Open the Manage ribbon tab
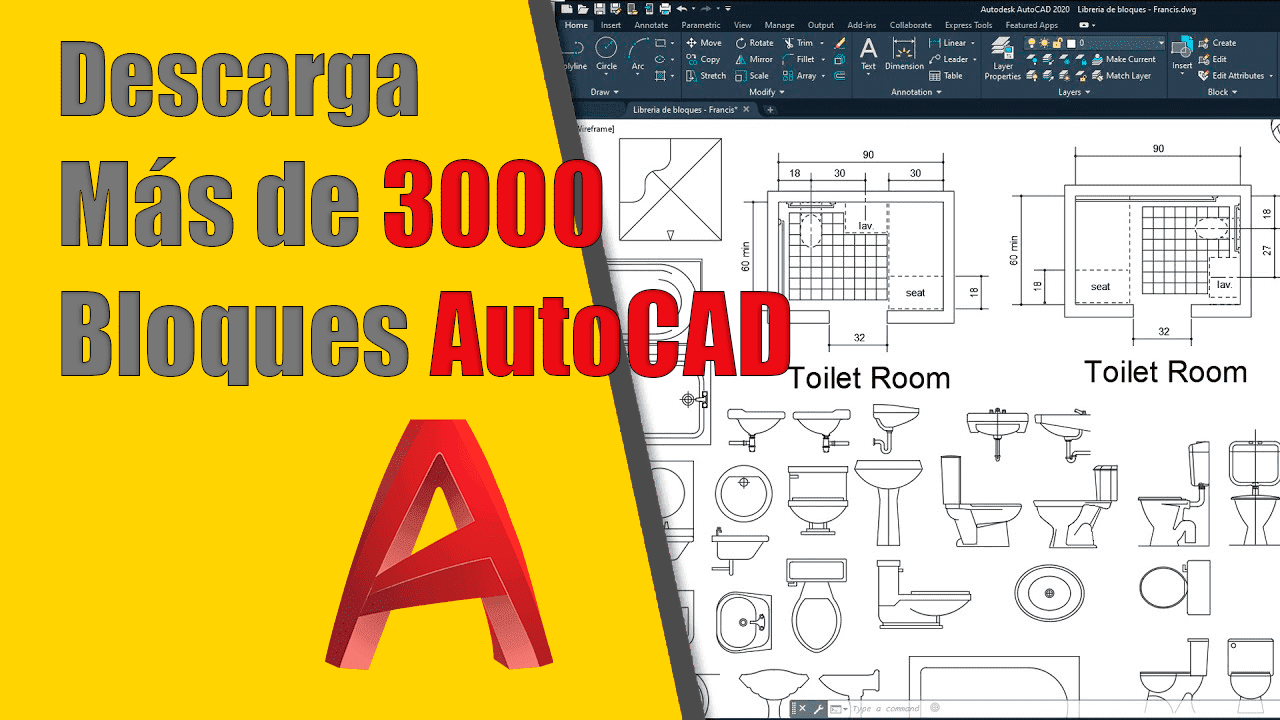This screenshot has width=1280, height=720. point(779,25)
